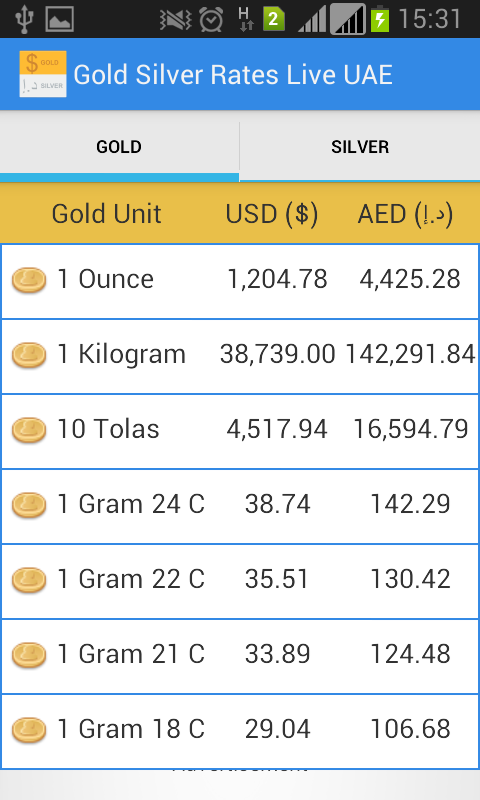This screenshot has height=800, width=480.
Task: Tap the coin icon beside 1 Gram 22 C
Action: (29, 581)
